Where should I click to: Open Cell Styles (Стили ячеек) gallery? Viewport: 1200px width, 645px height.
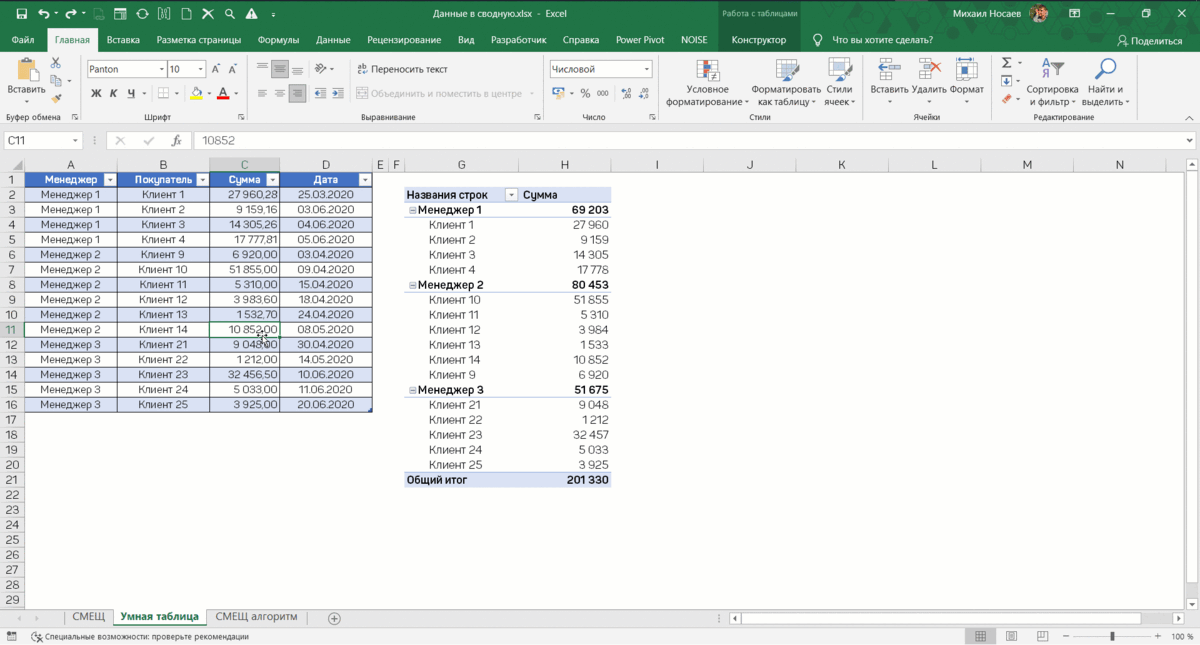point(839,82)
